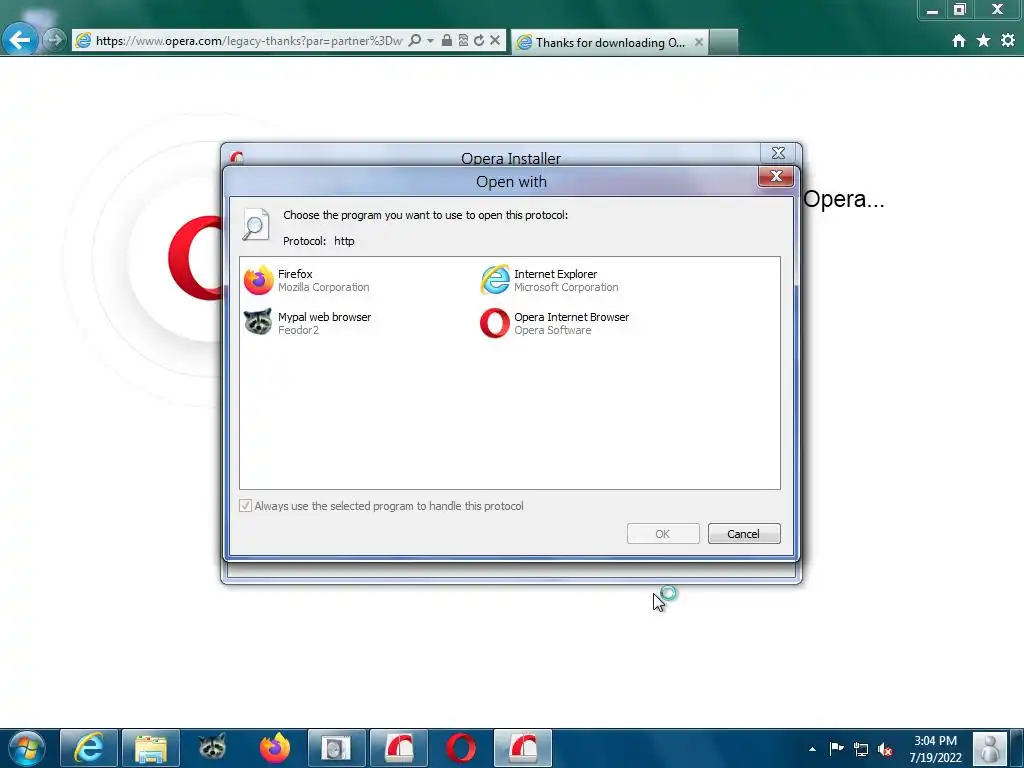Open the Windows Start orb

click(26, 748)
